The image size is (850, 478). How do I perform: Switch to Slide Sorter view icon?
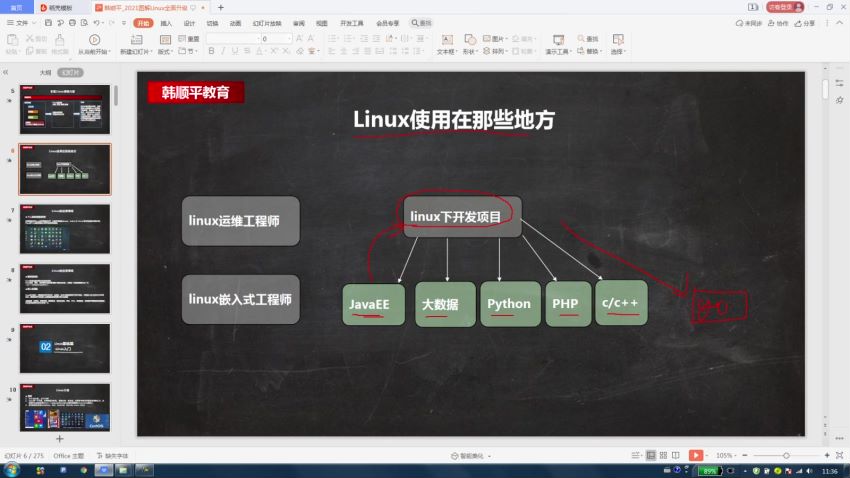click(x=664, y=455)
